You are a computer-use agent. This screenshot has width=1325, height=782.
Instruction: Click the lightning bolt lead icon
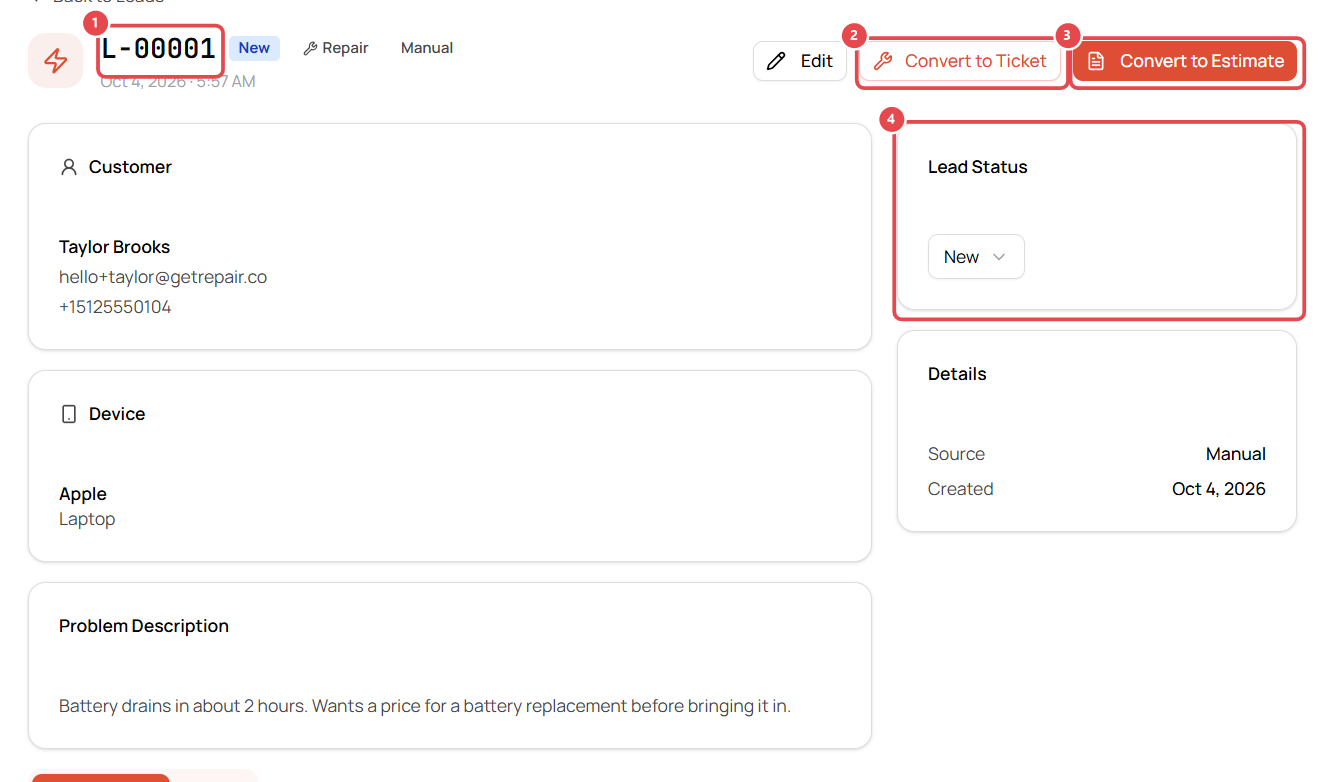coord(56,61)
